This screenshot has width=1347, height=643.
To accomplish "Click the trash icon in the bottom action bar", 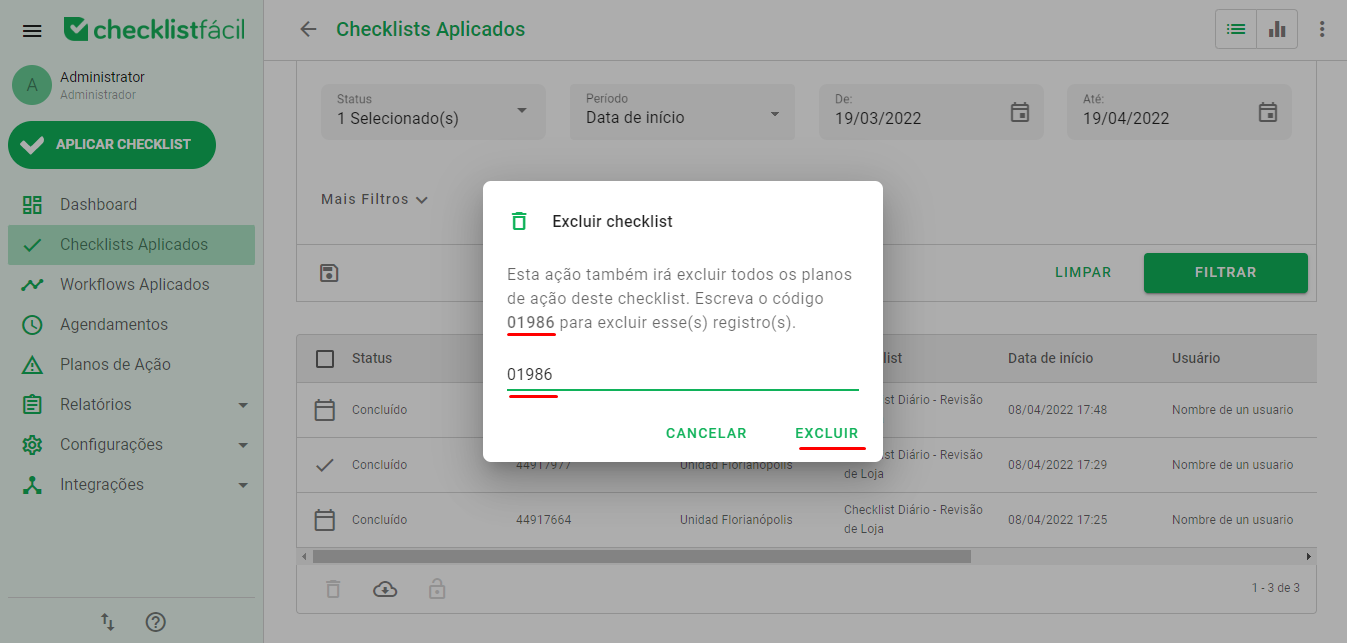I will click(333, 589).
